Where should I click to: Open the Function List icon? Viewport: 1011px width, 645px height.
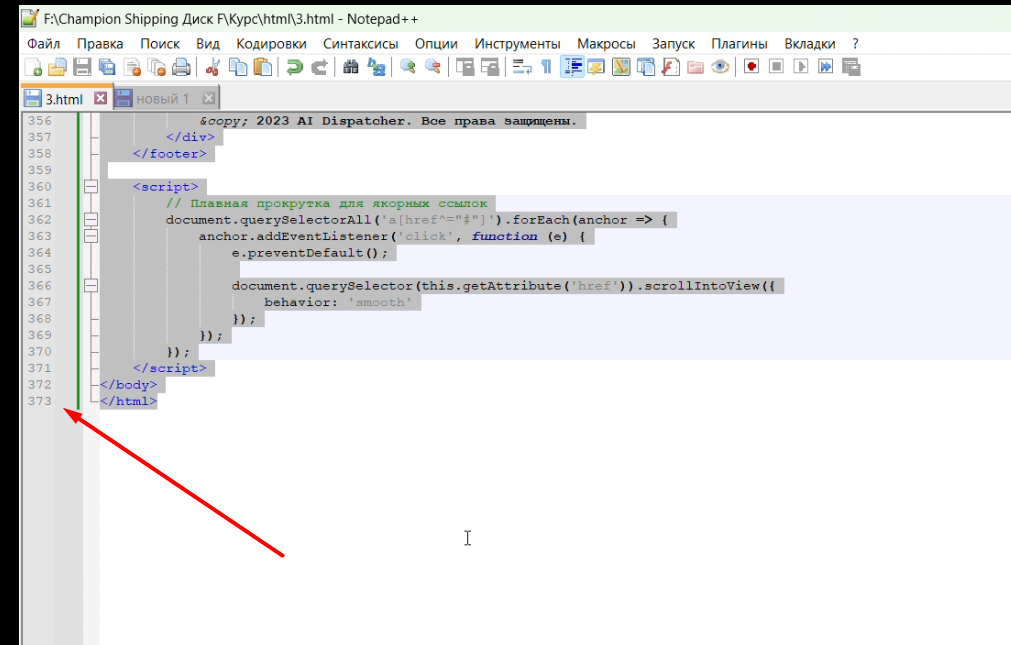pyautogui.click(x=671, y=67)
